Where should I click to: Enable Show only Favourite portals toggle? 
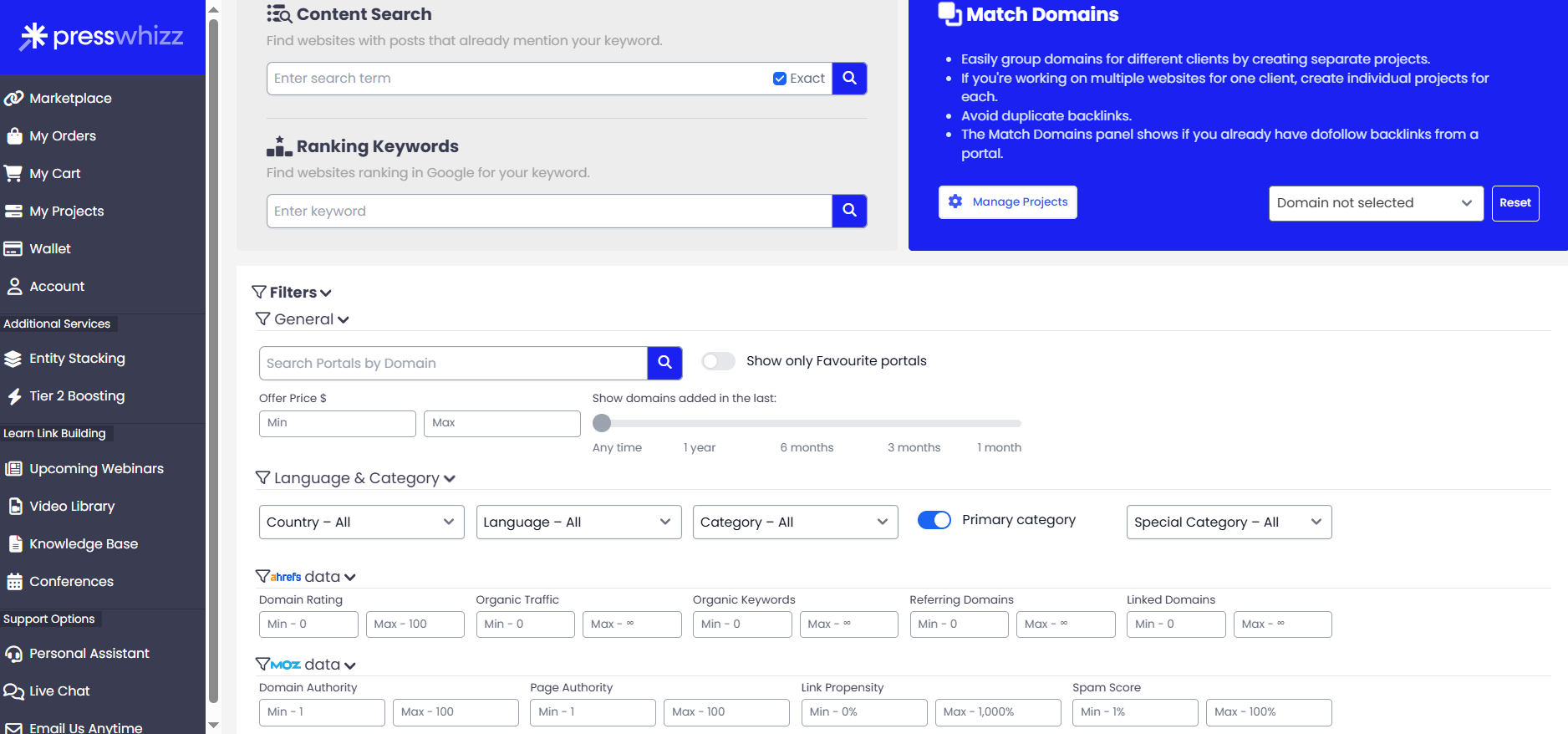[718, 361]
